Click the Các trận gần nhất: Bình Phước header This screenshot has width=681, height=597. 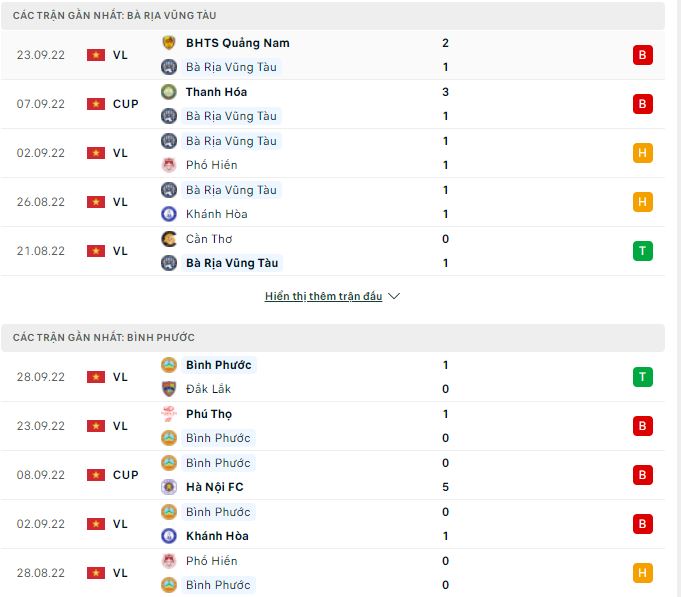pos(104,338)
